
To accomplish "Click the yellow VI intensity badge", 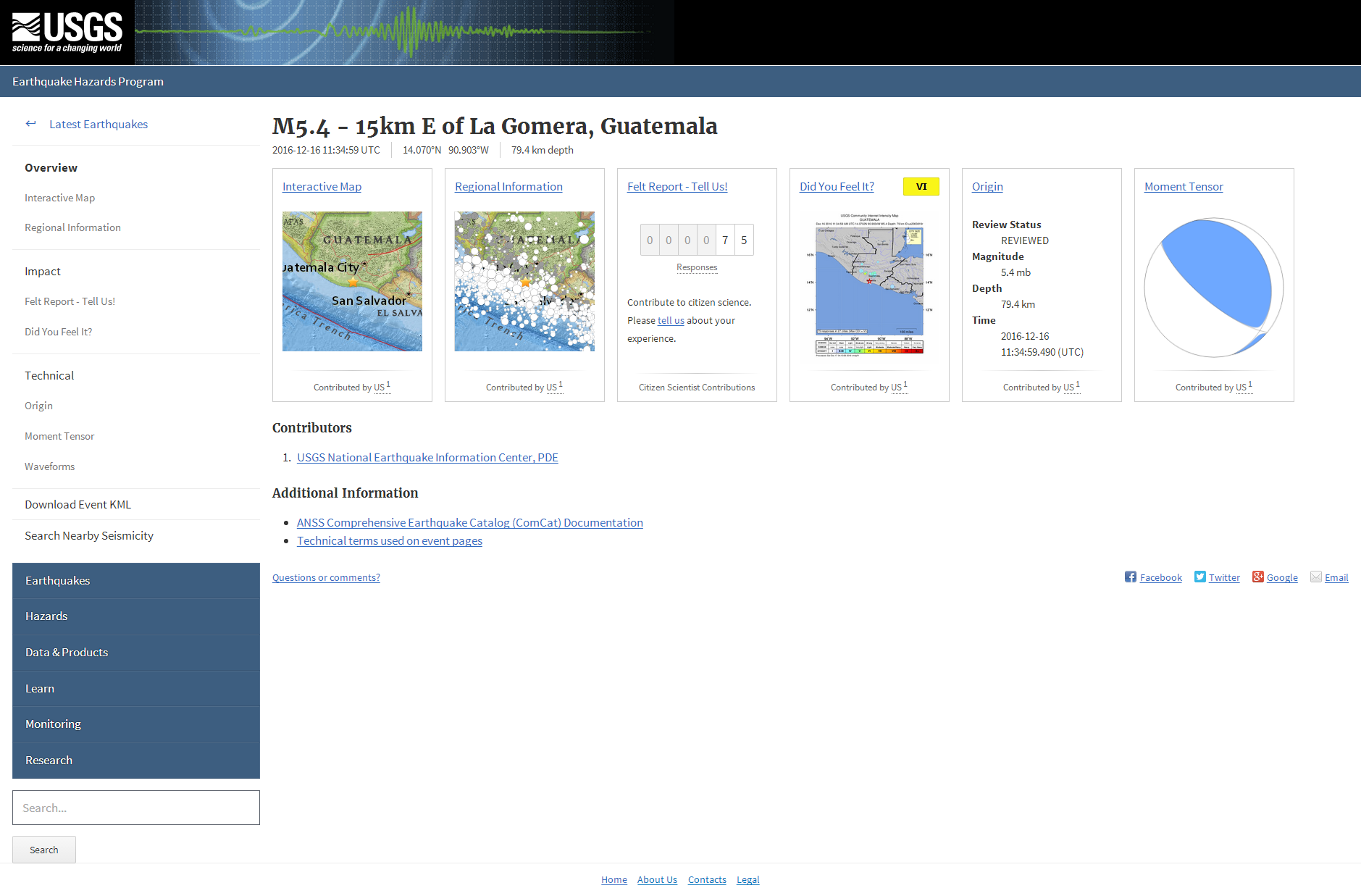I will pos(921,187).
